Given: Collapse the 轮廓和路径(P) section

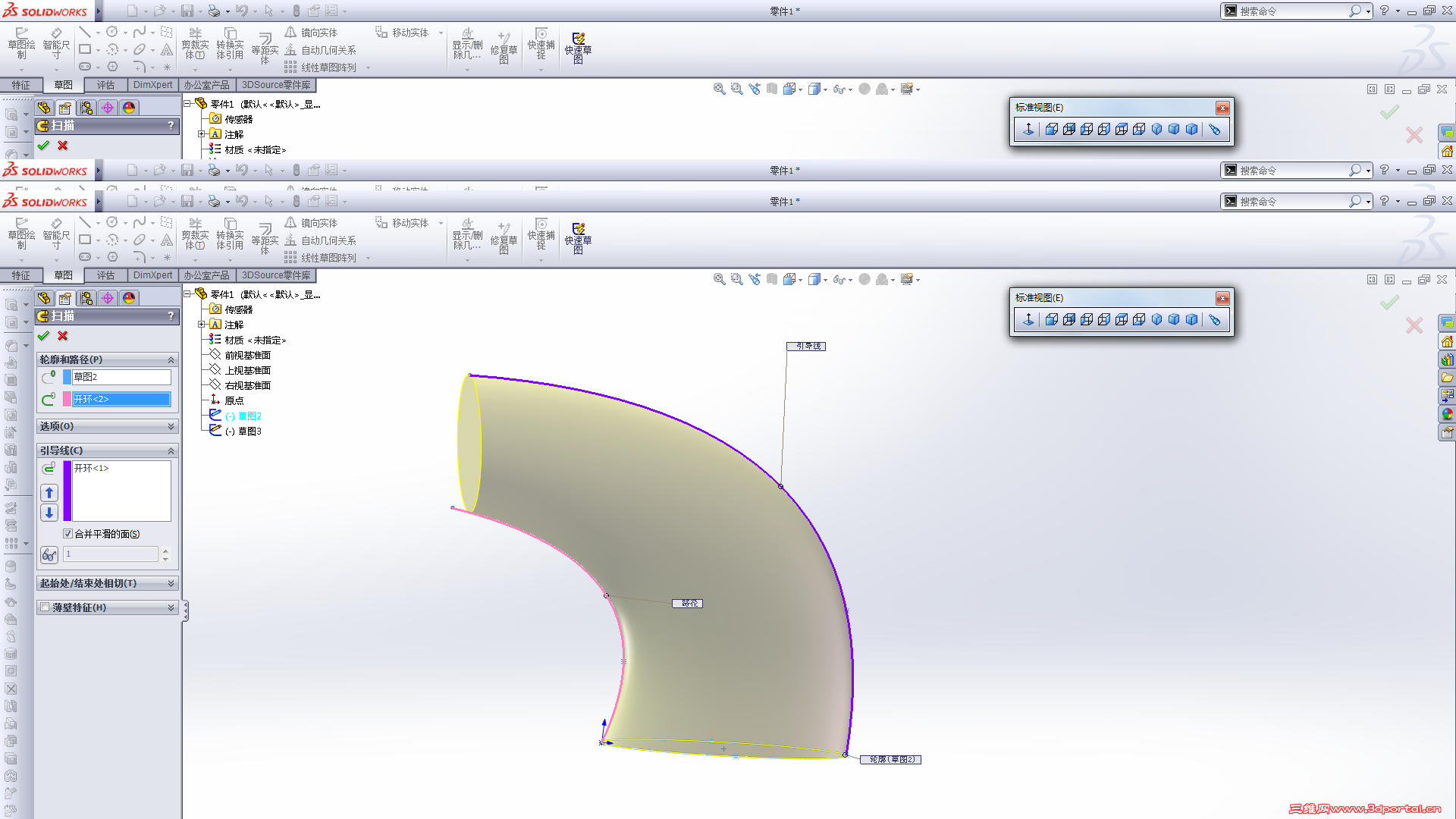Looking at the screenshot, I should 171,359.
